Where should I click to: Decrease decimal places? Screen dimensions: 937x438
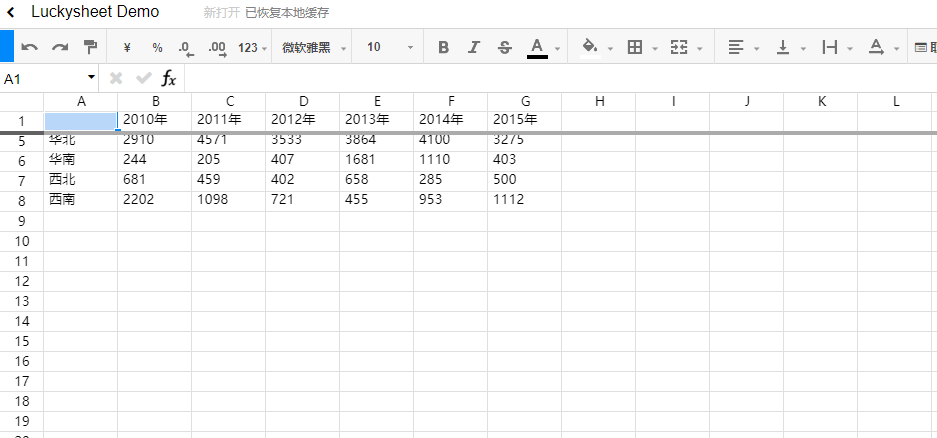pyautogui.click(x=186, y=48)
